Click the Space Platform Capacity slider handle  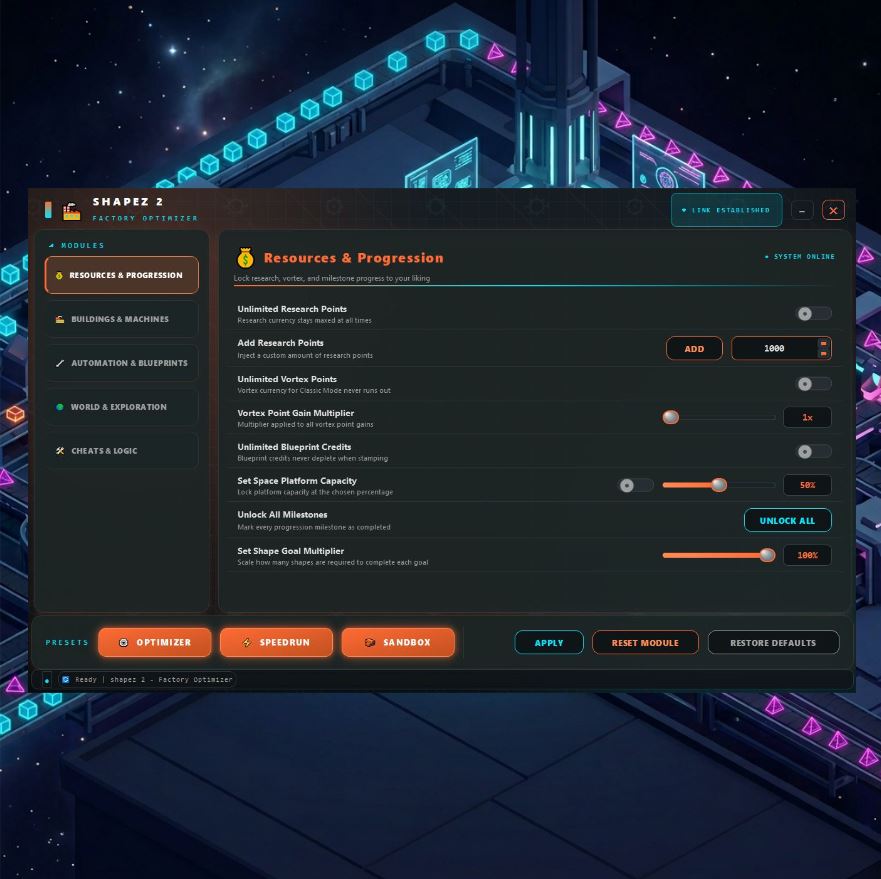(719, 484)
